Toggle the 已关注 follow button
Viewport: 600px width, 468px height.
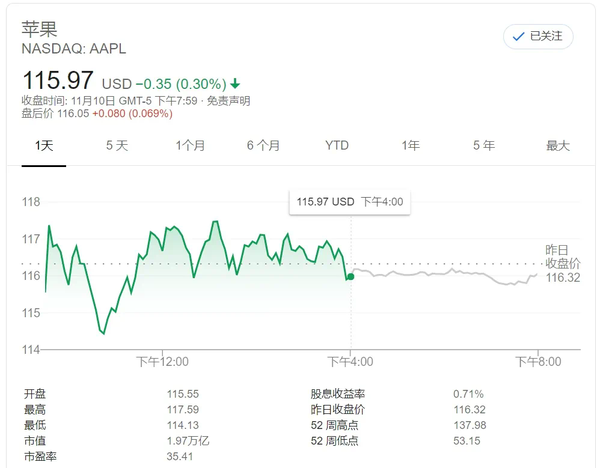(537, 36)
